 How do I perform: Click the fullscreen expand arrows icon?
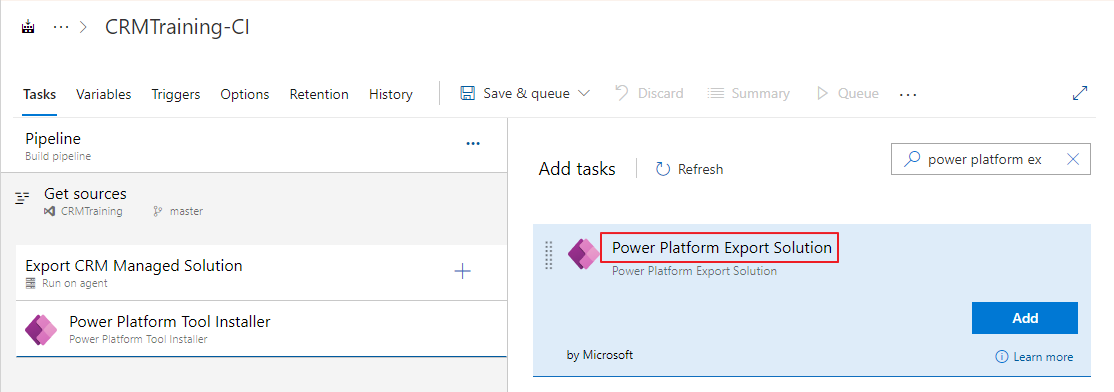tap(1080, 93)
